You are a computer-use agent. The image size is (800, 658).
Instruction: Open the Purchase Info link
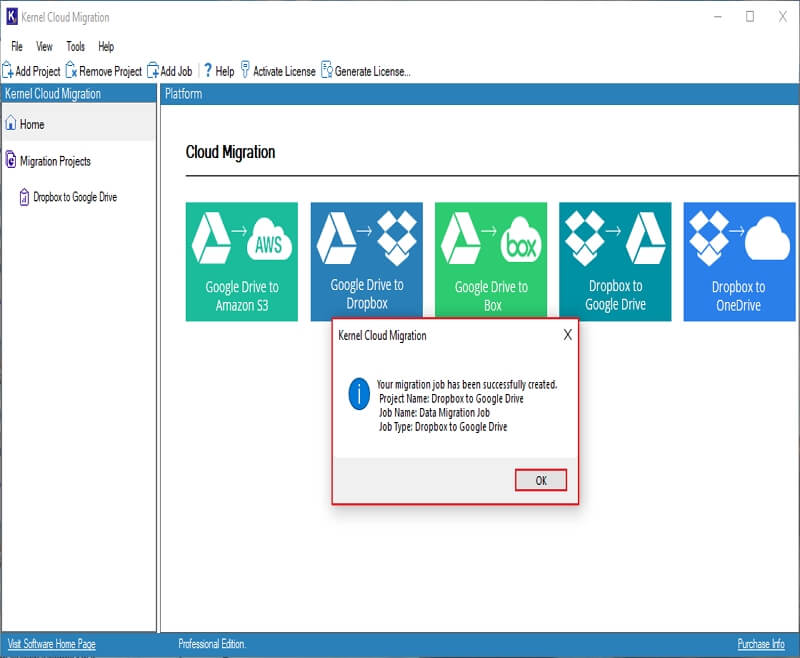pos(761,644)
